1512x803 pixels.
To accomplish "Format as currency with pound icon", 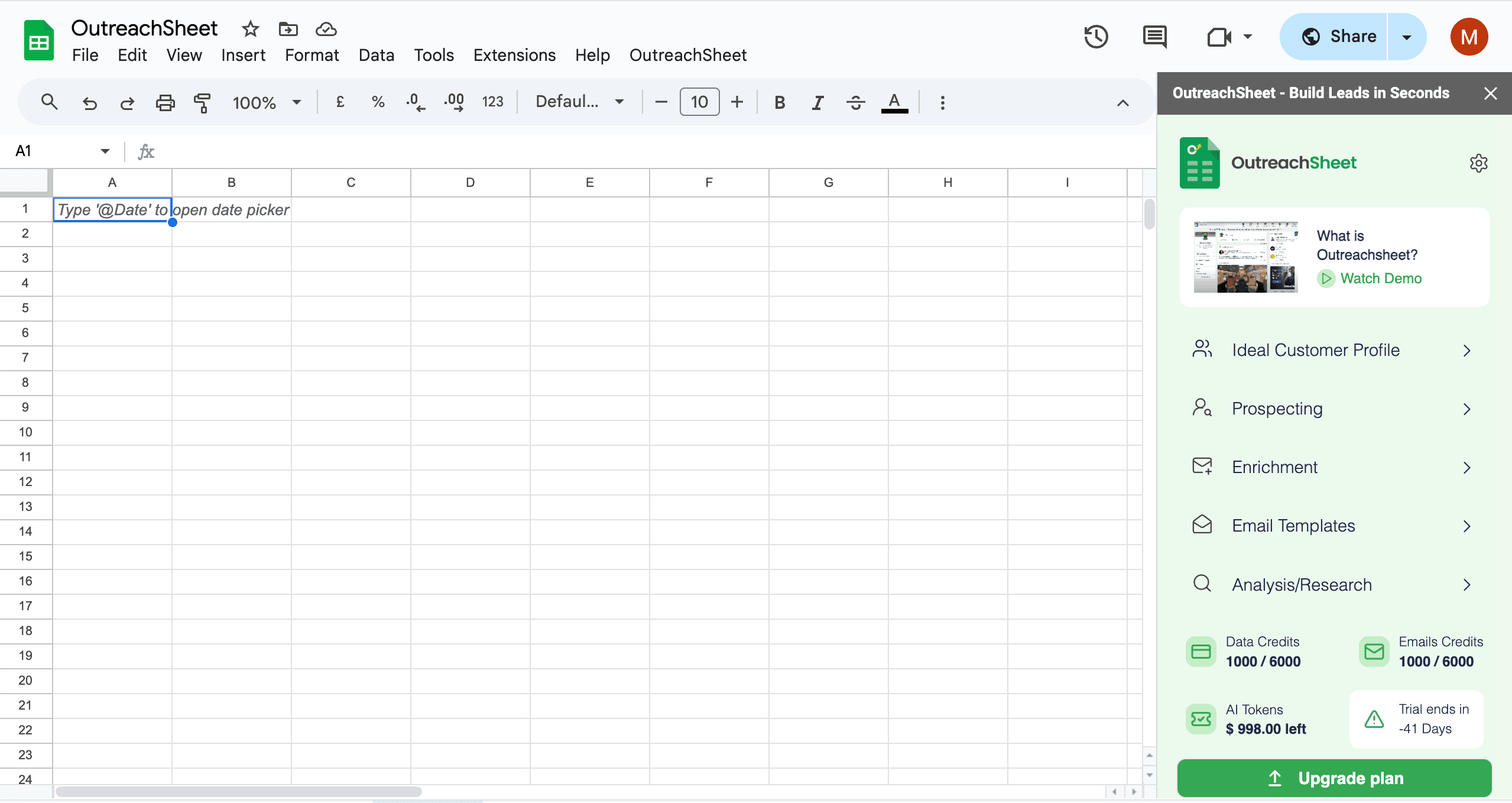I will coord(340,102).
